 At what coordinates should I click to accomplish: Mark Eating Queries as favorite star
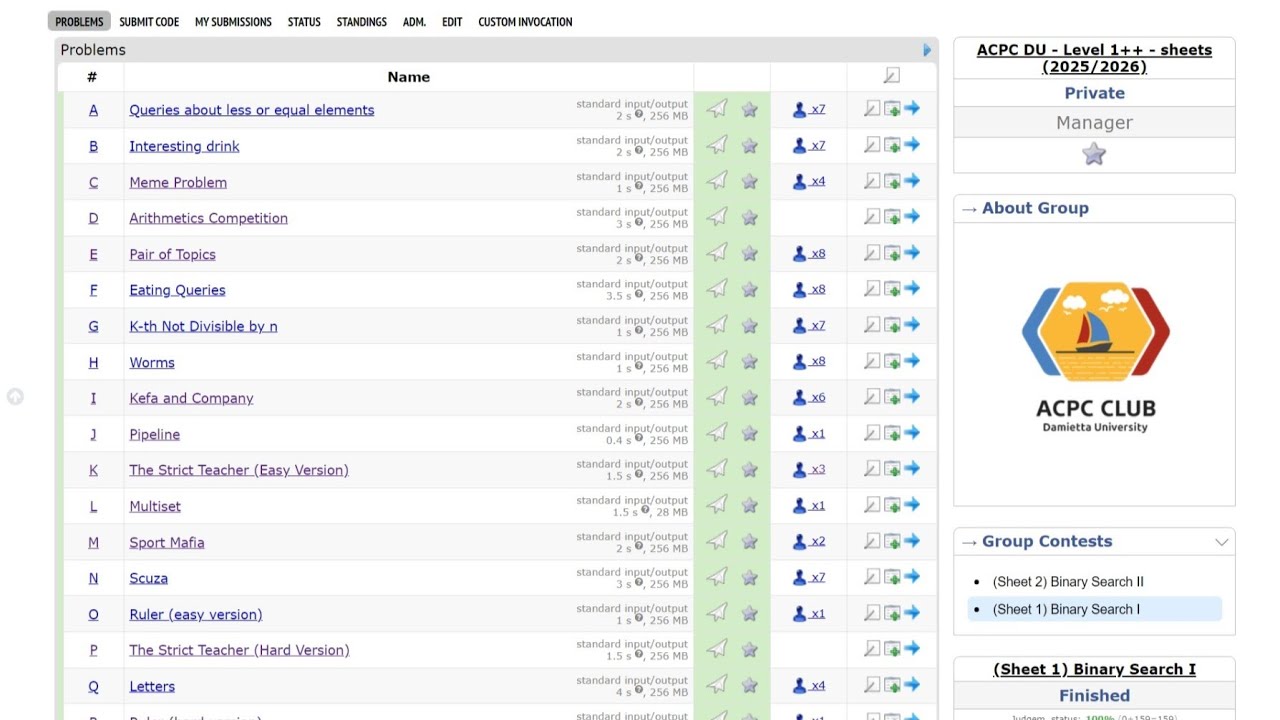click(x=749, y=290)
